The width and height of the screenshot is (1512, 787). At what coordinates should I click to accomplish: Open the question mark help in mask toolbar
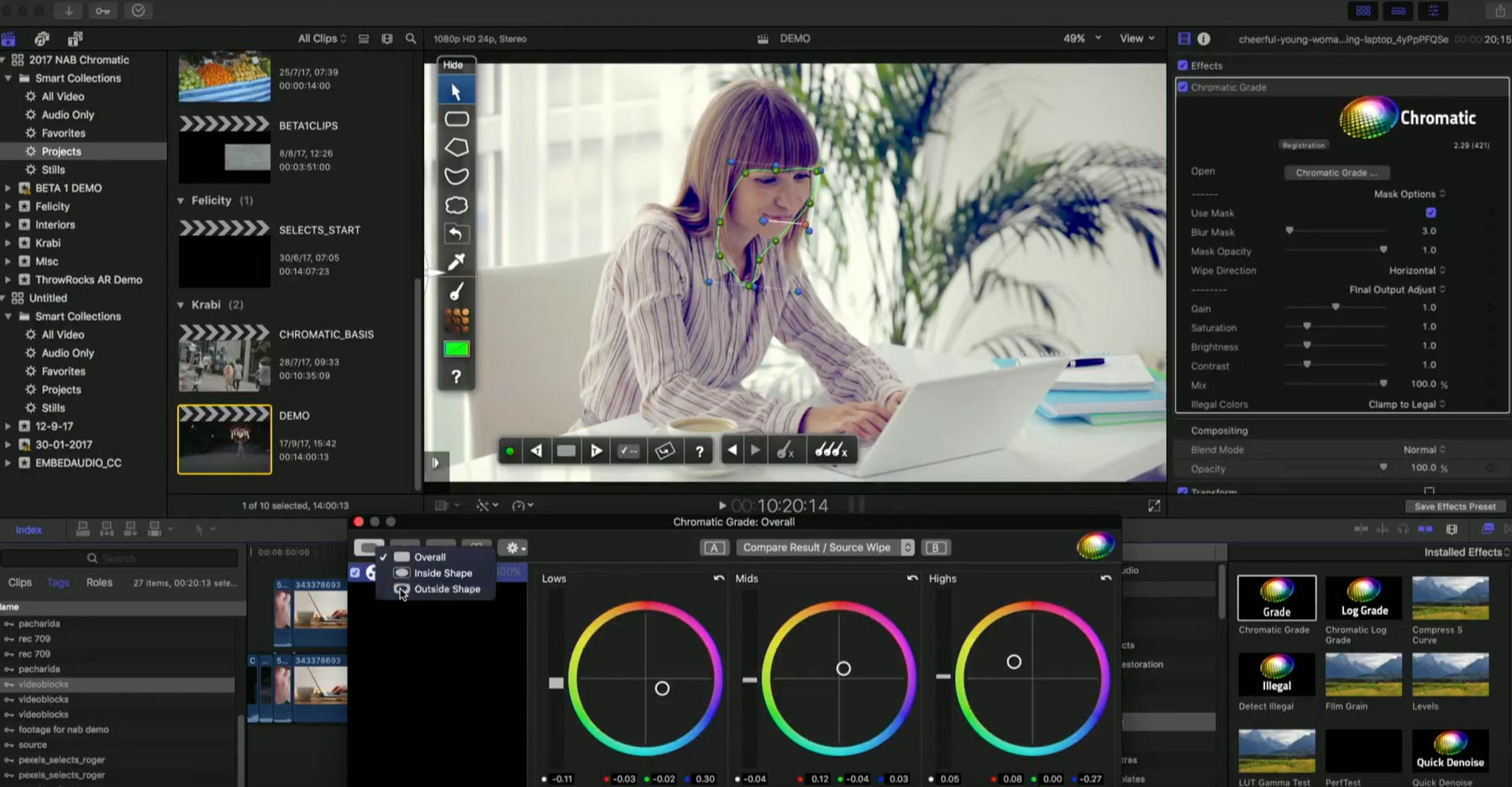coord(456,377)
